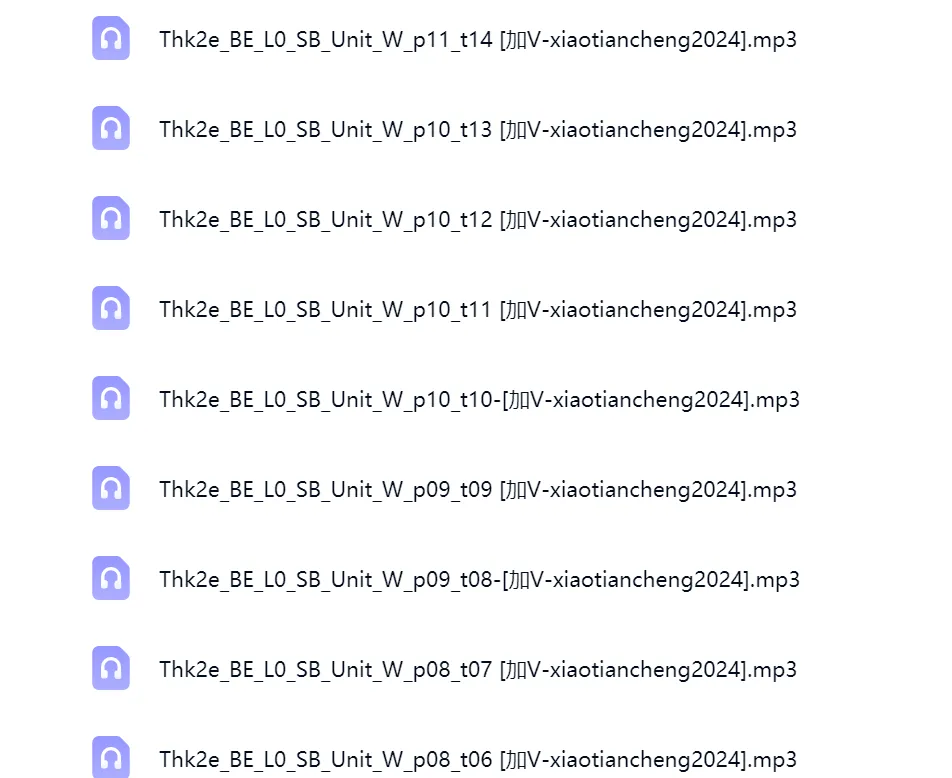Open the Unit_W_p10_t12 mp3 file name
This screenshot has height=778, width=952.
coord(478,220)
